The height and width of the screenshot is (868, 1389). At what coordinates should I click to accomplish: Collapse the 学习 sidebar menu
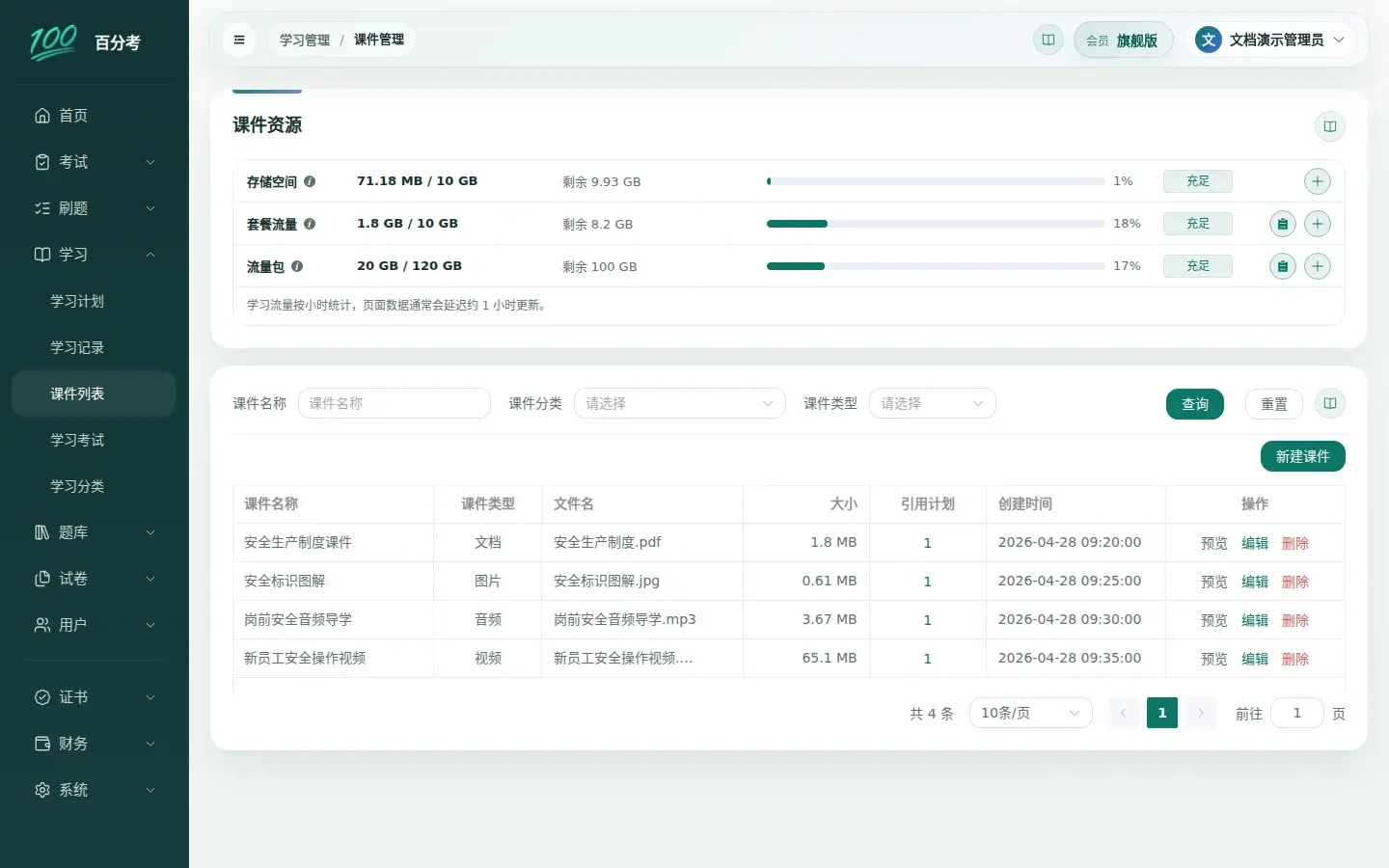click(94, 255)
